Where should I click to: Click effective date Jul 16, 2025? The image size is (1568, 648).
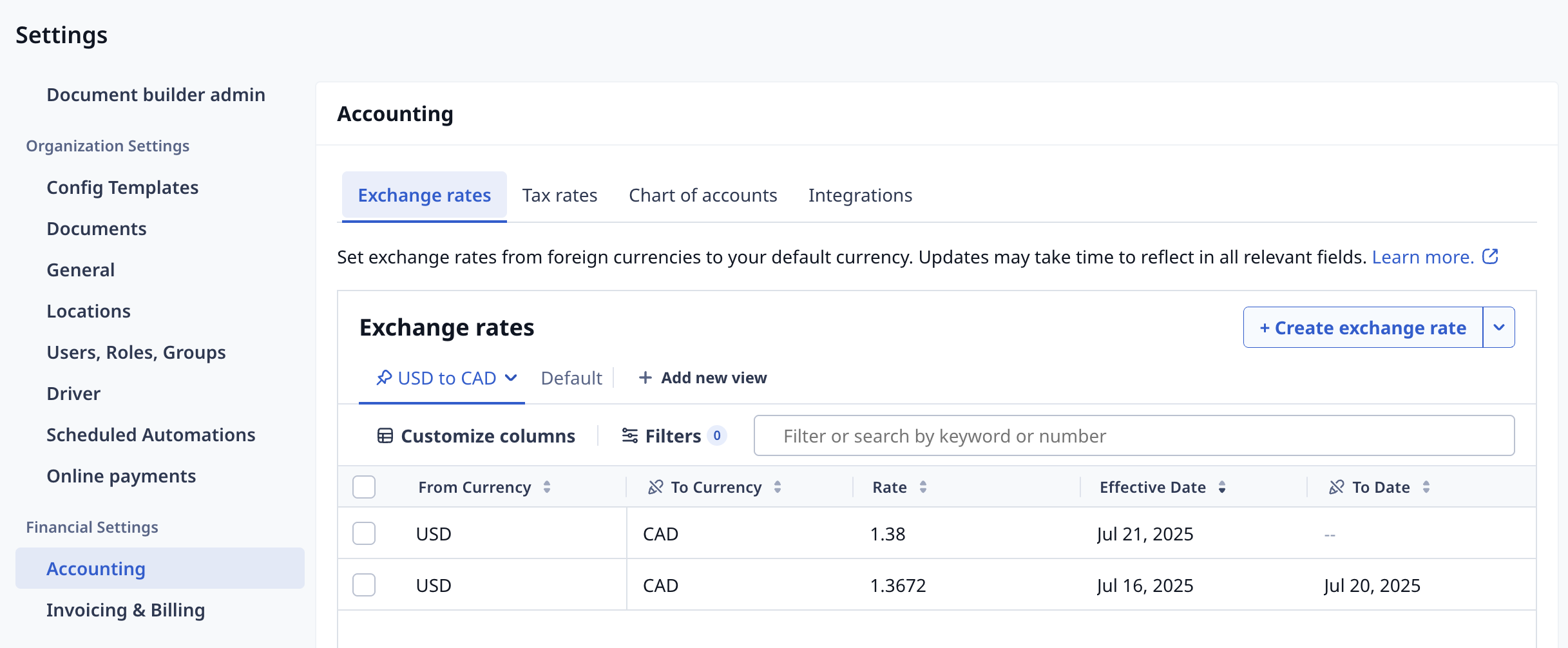(1145, 586)
